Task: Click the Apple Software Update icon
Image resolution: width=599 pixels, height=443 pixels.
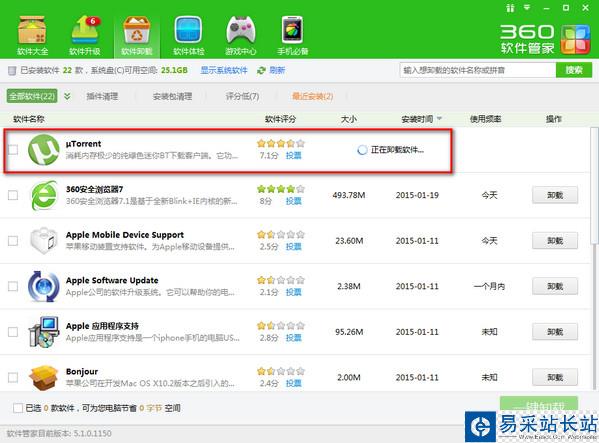Action: (x=44, y=286)
